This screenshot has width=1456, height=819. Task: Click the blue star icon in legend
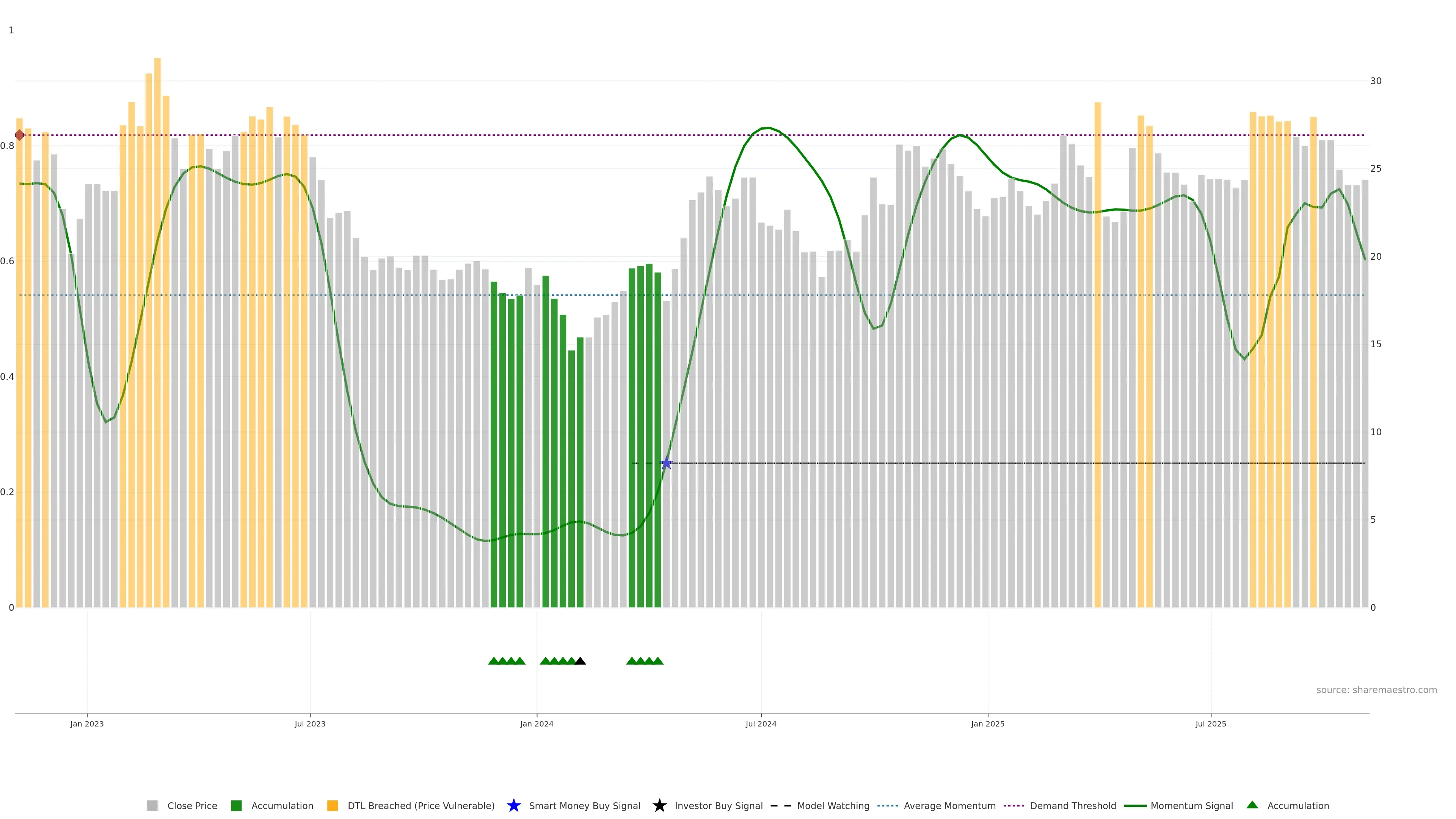click(x=513, y=805)
